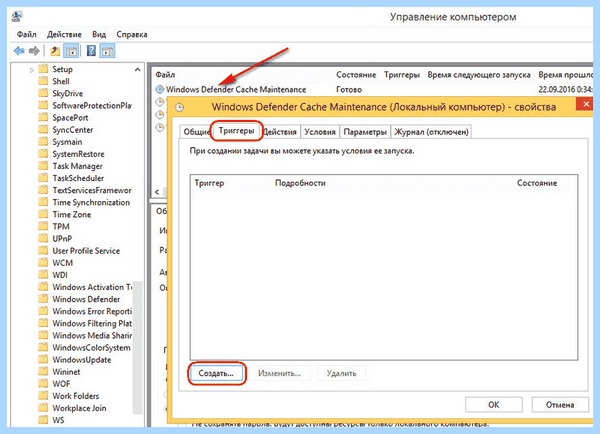Select User Profile Service in the tree
600x434 pixels.
pos(86,251)
